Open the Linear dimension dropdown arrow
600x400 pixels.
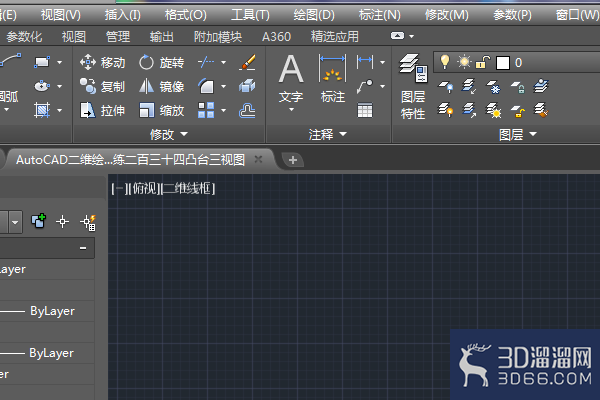(x=382, y=62)
